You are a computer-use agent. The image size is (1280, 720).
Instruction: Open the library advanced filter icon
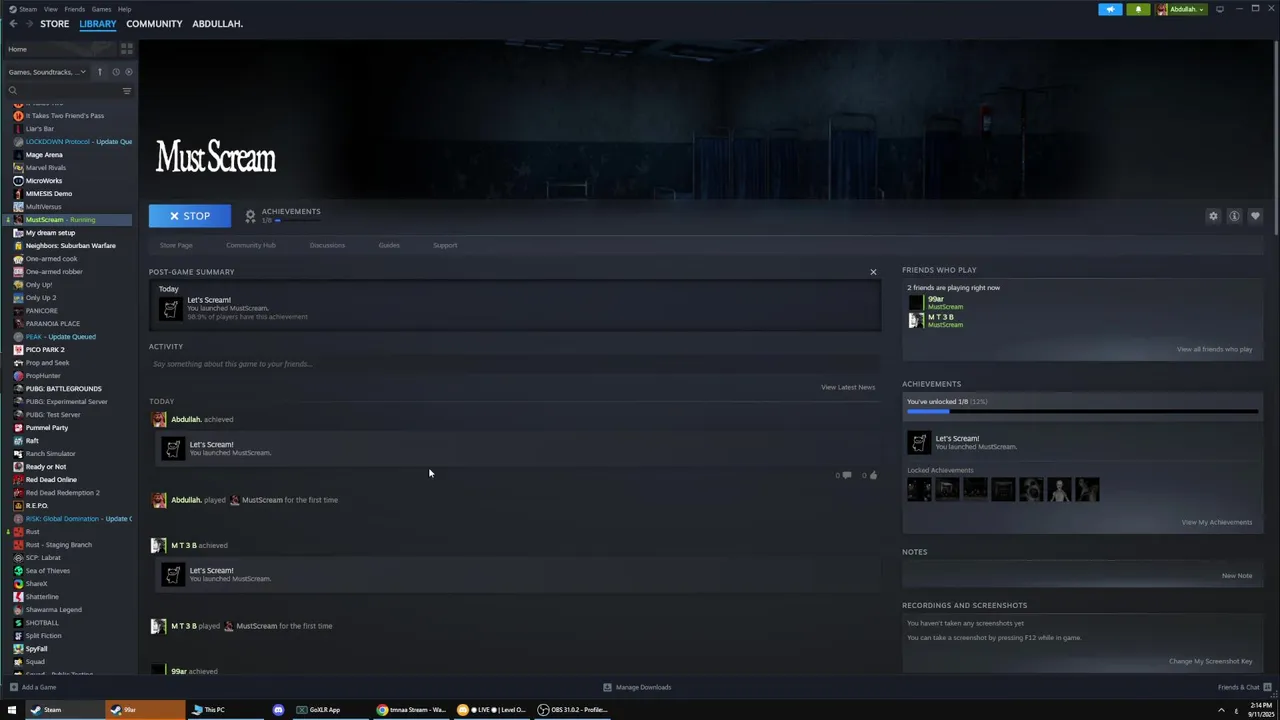(x=127, y=91)
